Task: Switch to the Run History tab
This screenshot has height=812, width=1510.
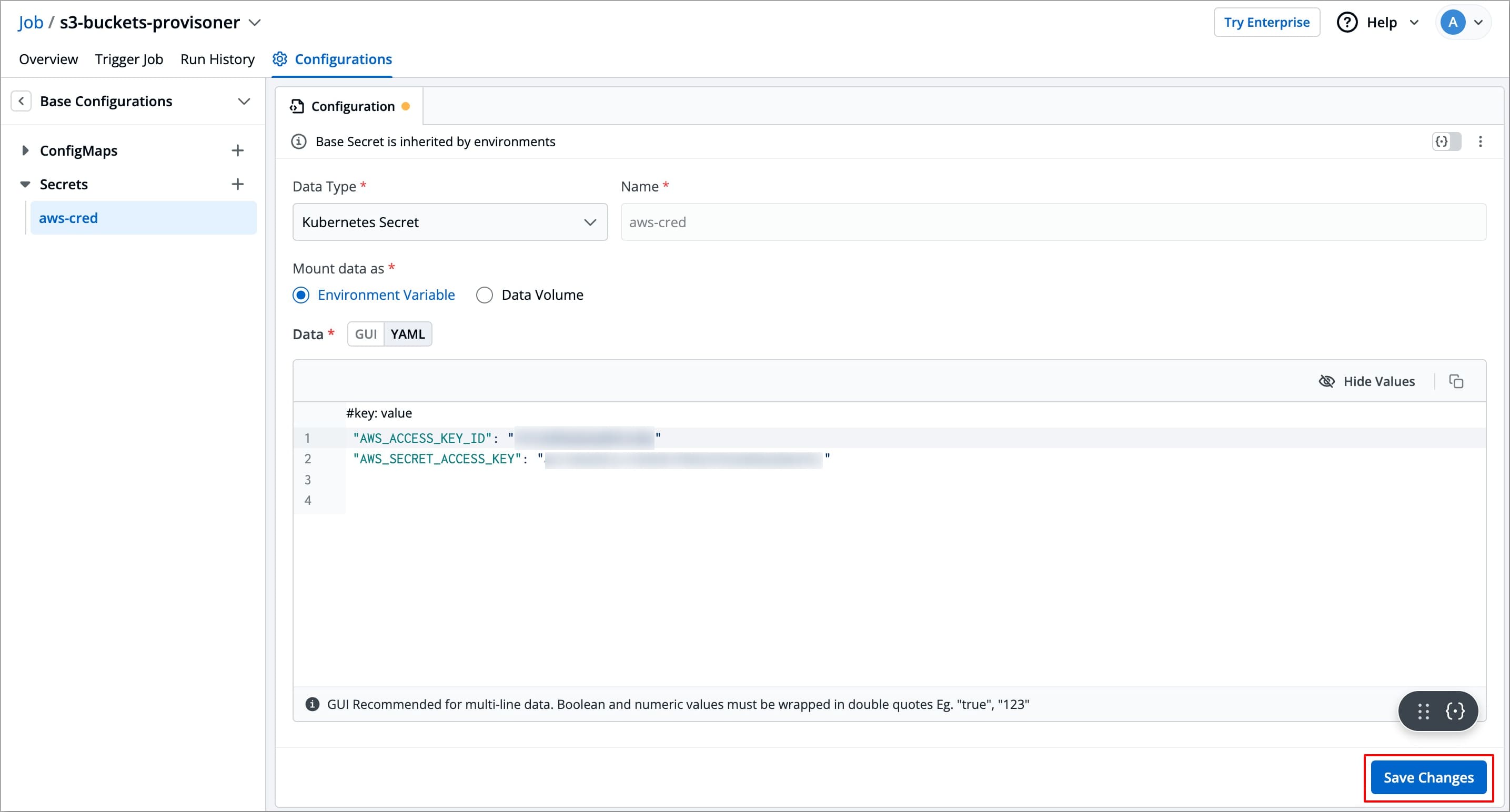Action: (217, 59)
